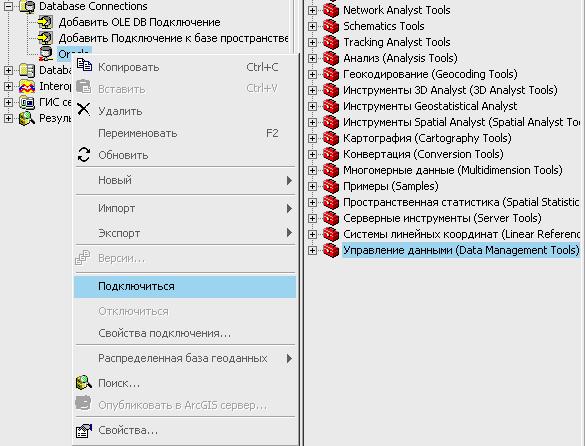Select Добавить Подключение к базе пространственных данных
The image size is (585, 446).
(x=173, y=38)
